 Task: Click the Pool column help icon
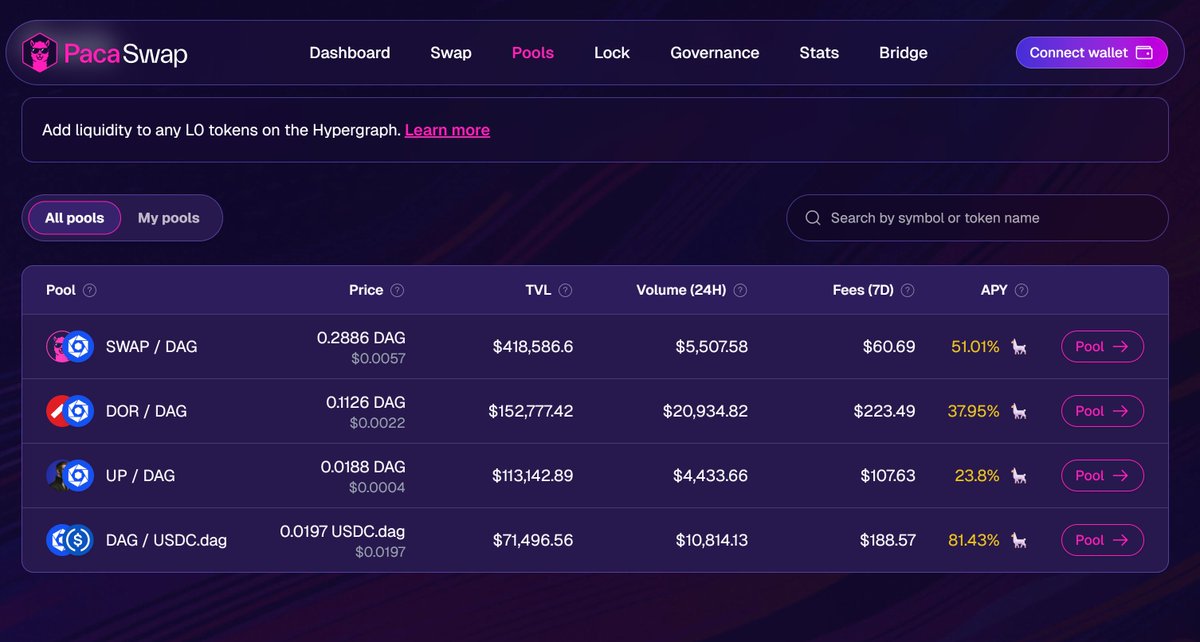[x=90, y=290]
